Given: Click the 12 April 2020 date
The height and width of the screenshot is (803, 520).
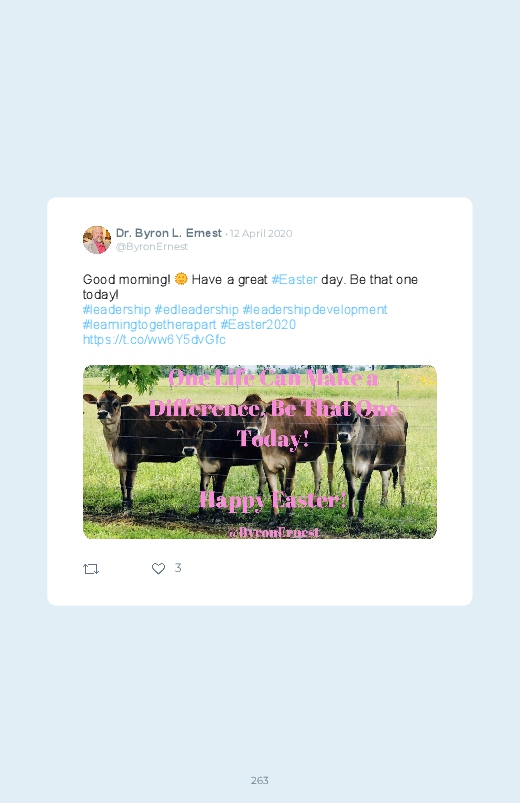Looking at the screenshot, I should (261, 234).
